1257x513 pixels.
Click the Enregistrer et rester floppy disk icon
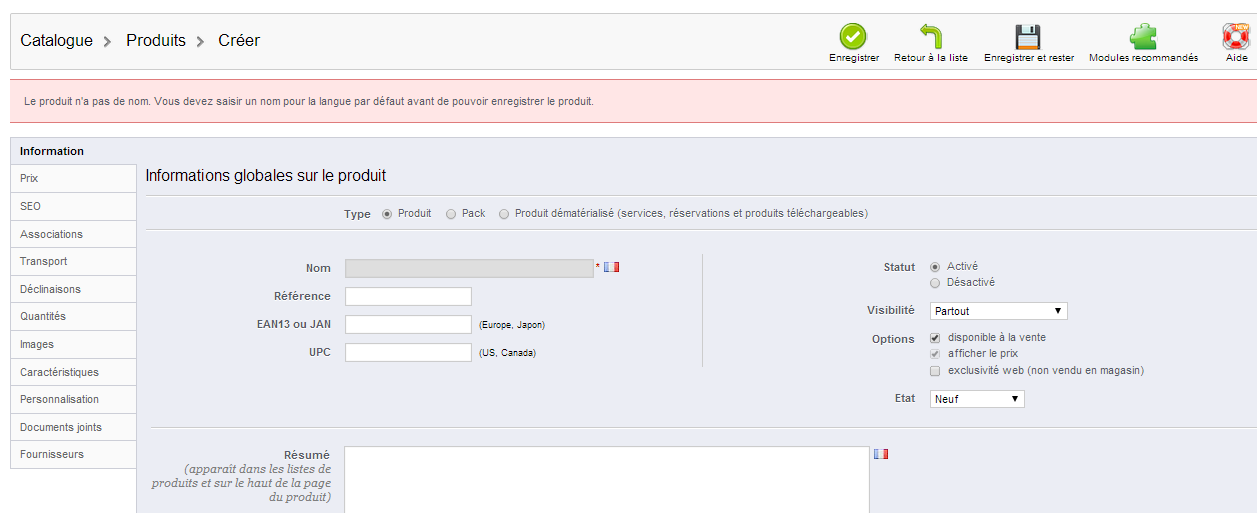[1028, 37]
